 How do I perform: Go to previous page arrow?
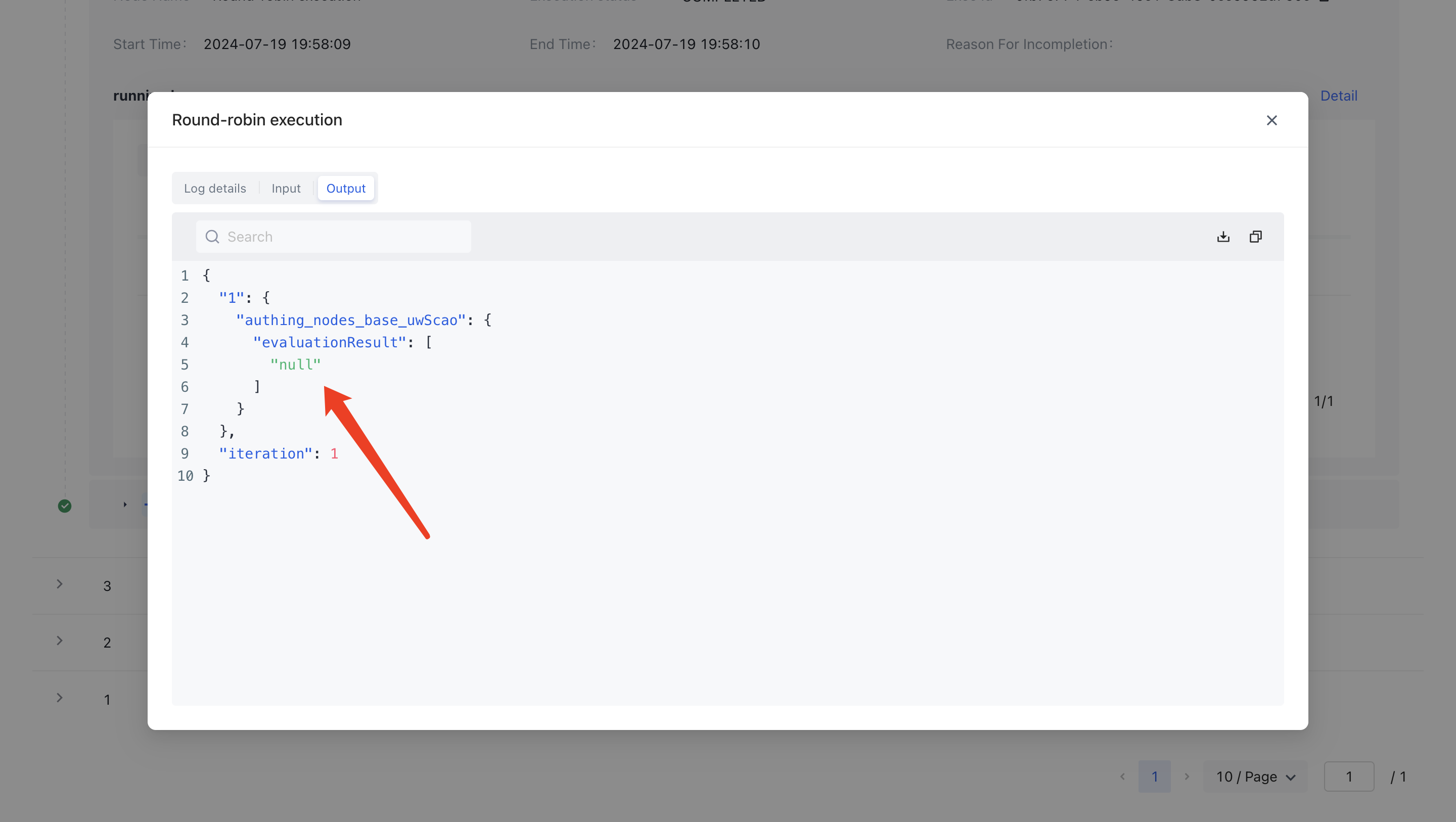pyautogui.click(x=1122, y=777)
